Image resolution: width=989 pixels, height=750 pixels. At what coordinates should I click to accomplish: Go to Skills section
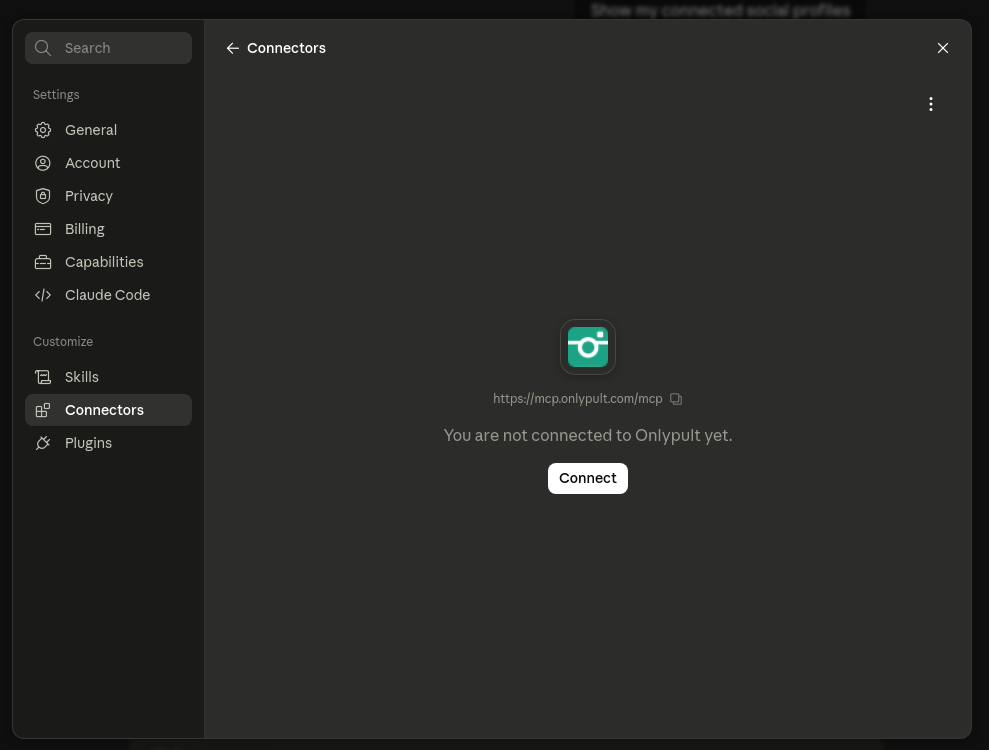pyautogui.click(x=108, y=377)
